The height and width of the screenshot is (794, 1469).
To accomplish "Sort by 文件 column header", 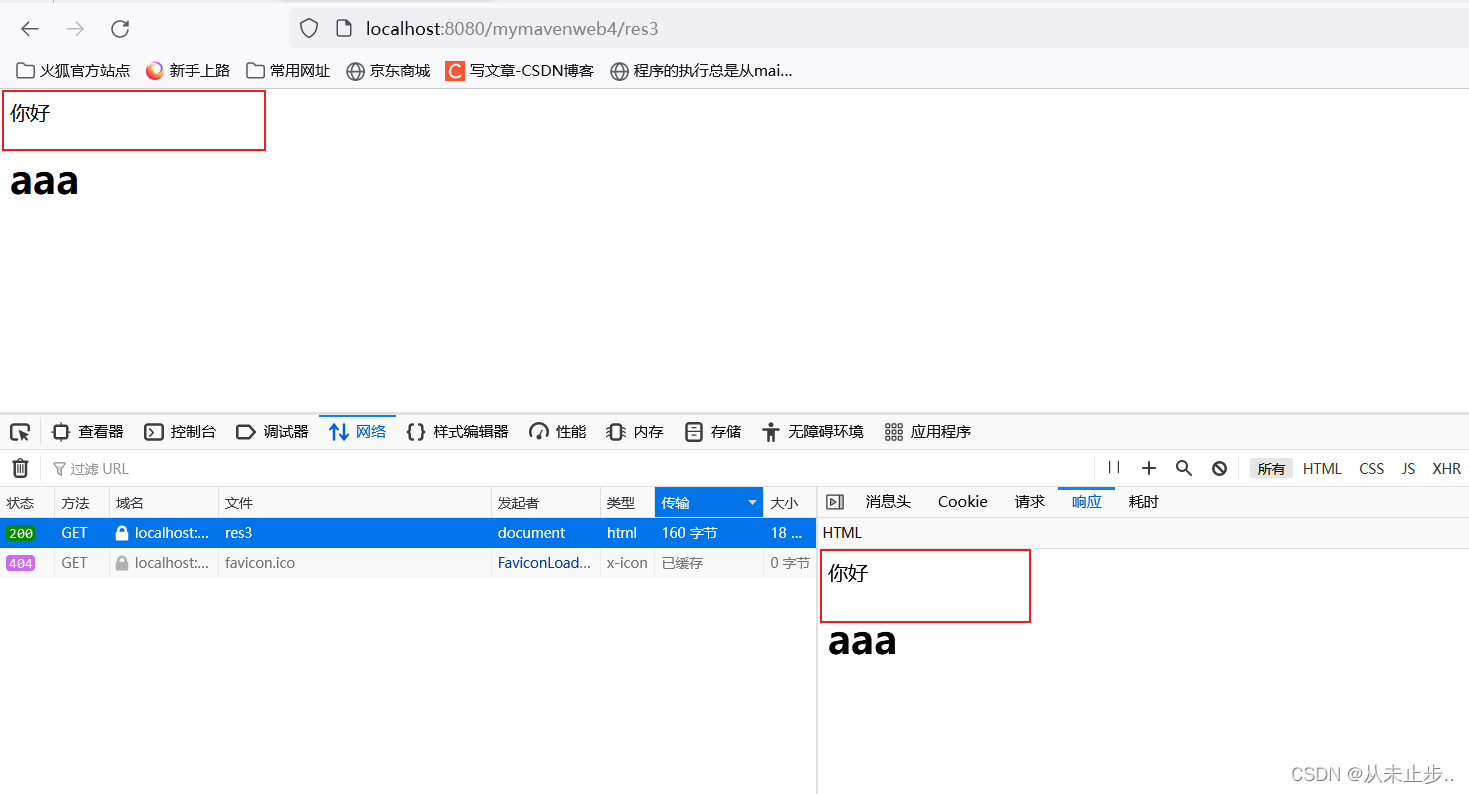I will click(355, 503).
